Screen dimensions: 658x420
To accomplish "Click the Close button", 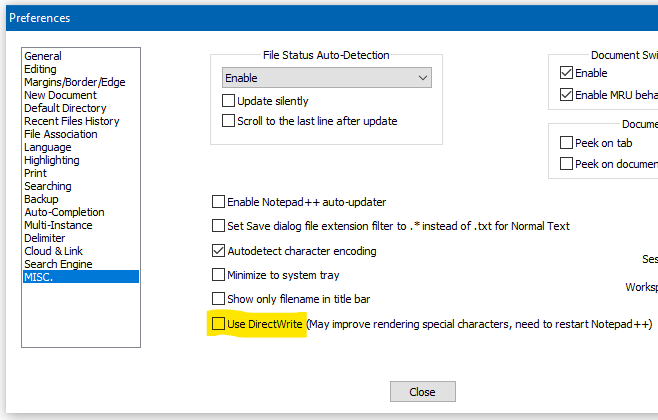I will pos(423,391).
